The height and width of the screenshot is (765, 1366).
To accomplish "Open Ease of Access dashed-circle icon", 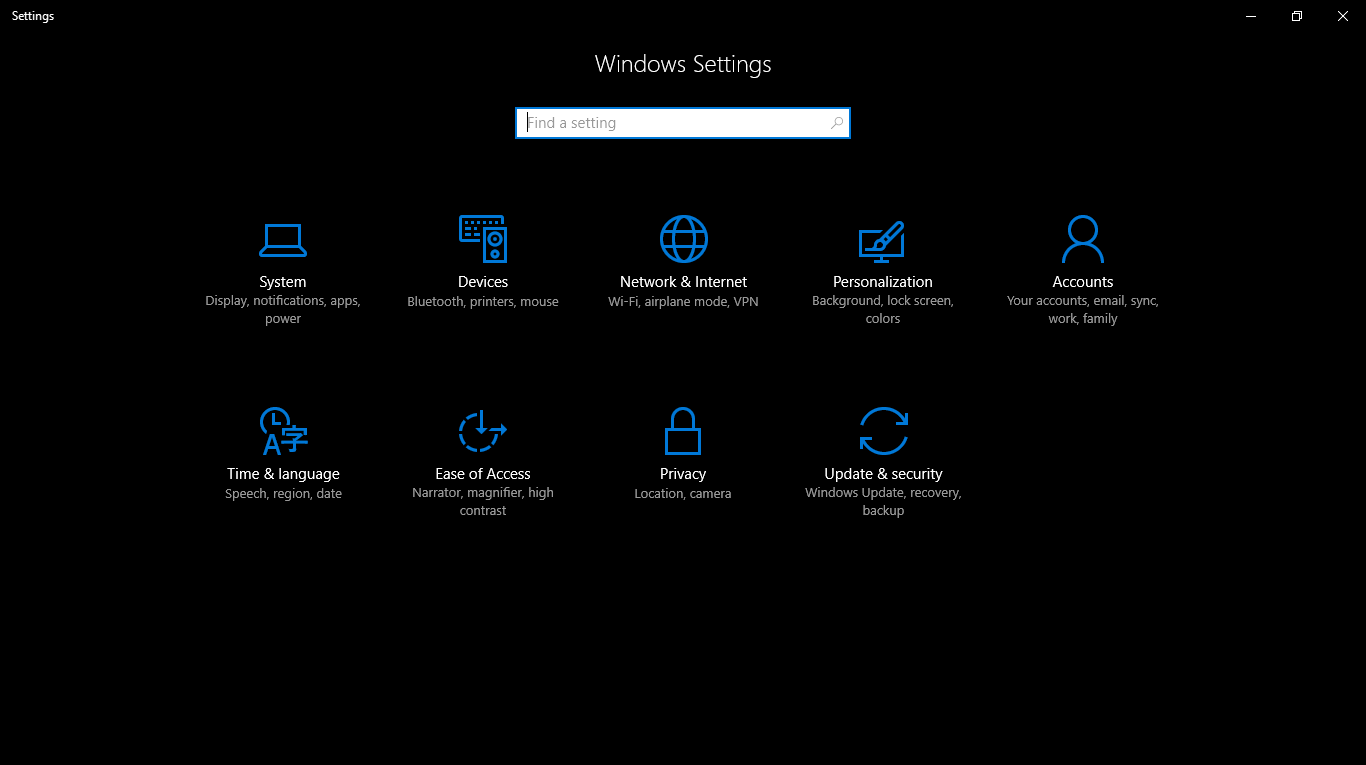I will pyautogui.click(x=483, y=431).
